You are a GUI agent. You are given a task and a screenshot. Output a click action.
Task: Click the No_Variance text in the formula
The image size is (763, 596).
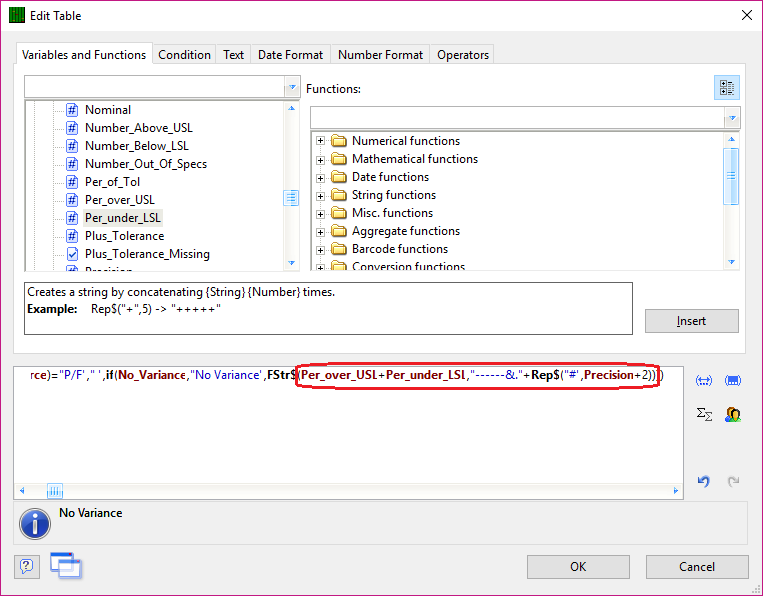[152, 375]
